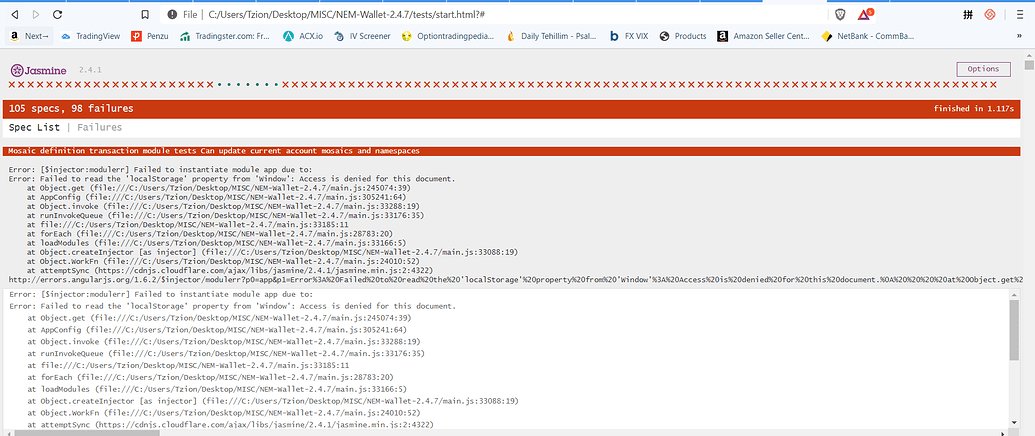The width and height of the screenshot is (1035, 436).
Task: Open the Brave Shields lion icon
Action: [x=840, y=15]
